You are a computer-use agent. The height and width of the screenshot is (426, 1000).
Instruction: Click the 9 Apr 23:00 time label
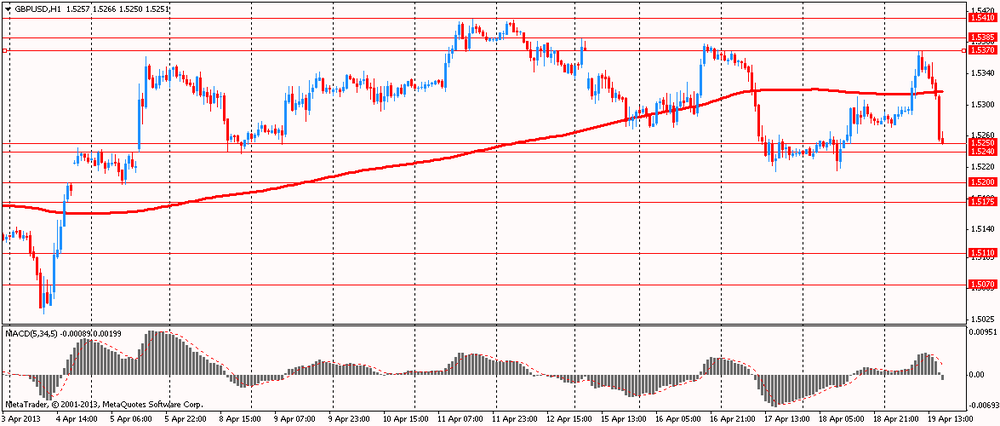coord(348,419)
